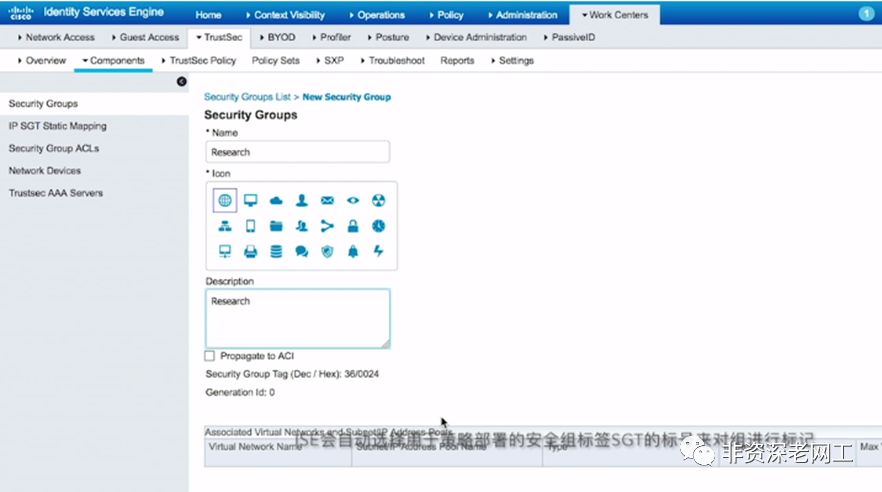882x492 pixels.
Task: Click the Name field containing Research
Action: click(x=298, y=152)
